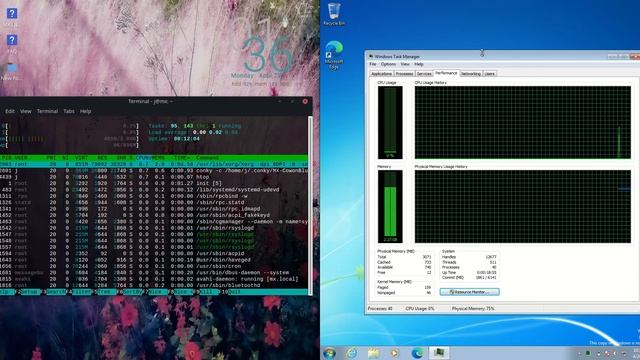This screenshot has height=360, width=640.
Task: Open Windows Media Player taskbar icon
Action: tap(395, 353)
